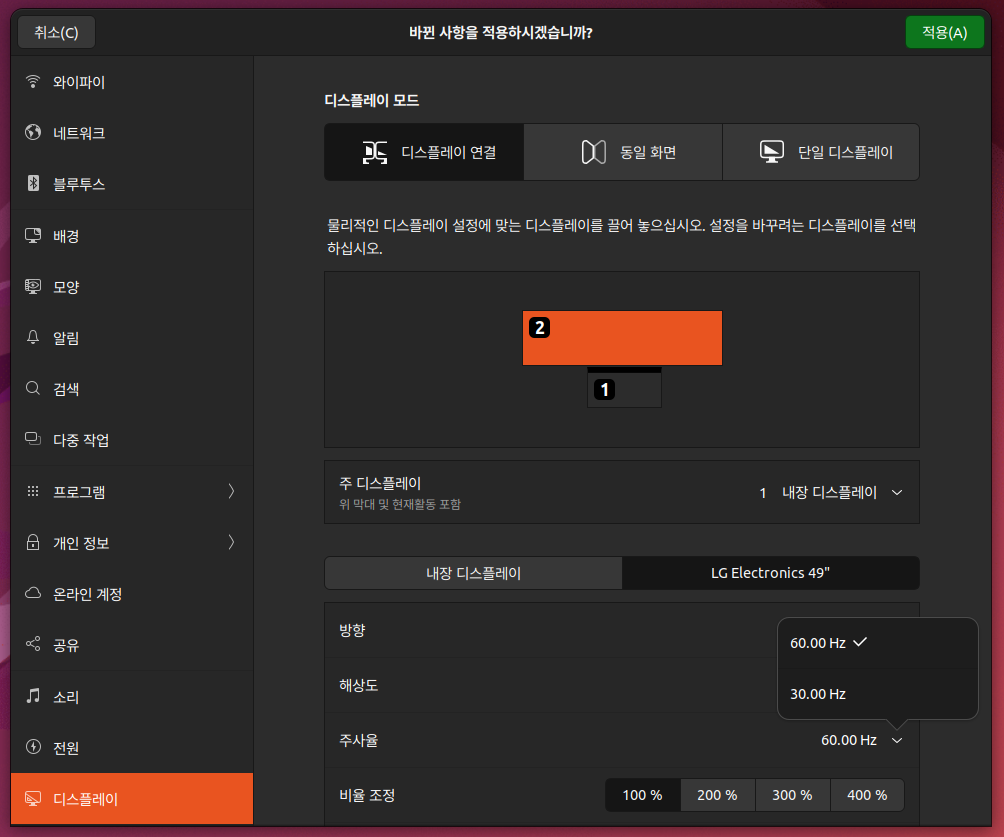Image resolution: width=1004 pixels, height=837 pixels.
Task: Click the bell icon for 알림
Action: click(x=33, y=337)
